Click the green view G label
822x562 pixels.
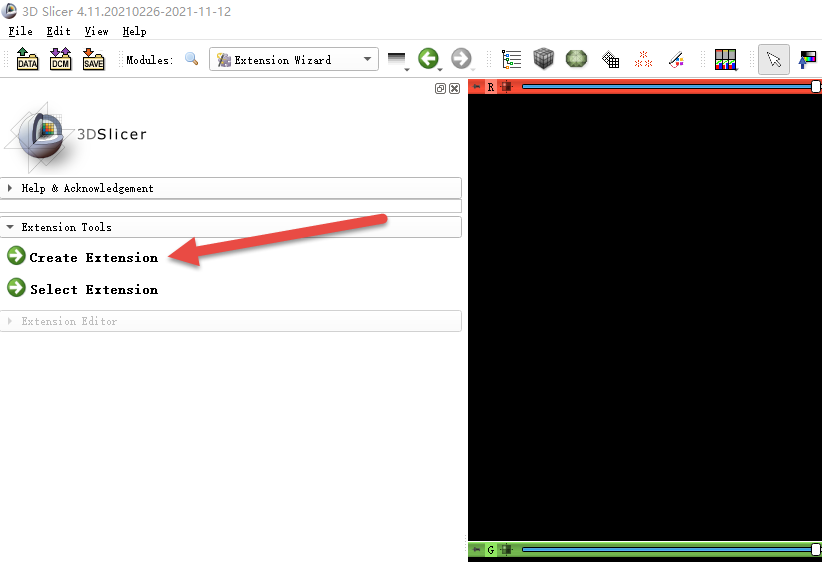click(491, 549)
